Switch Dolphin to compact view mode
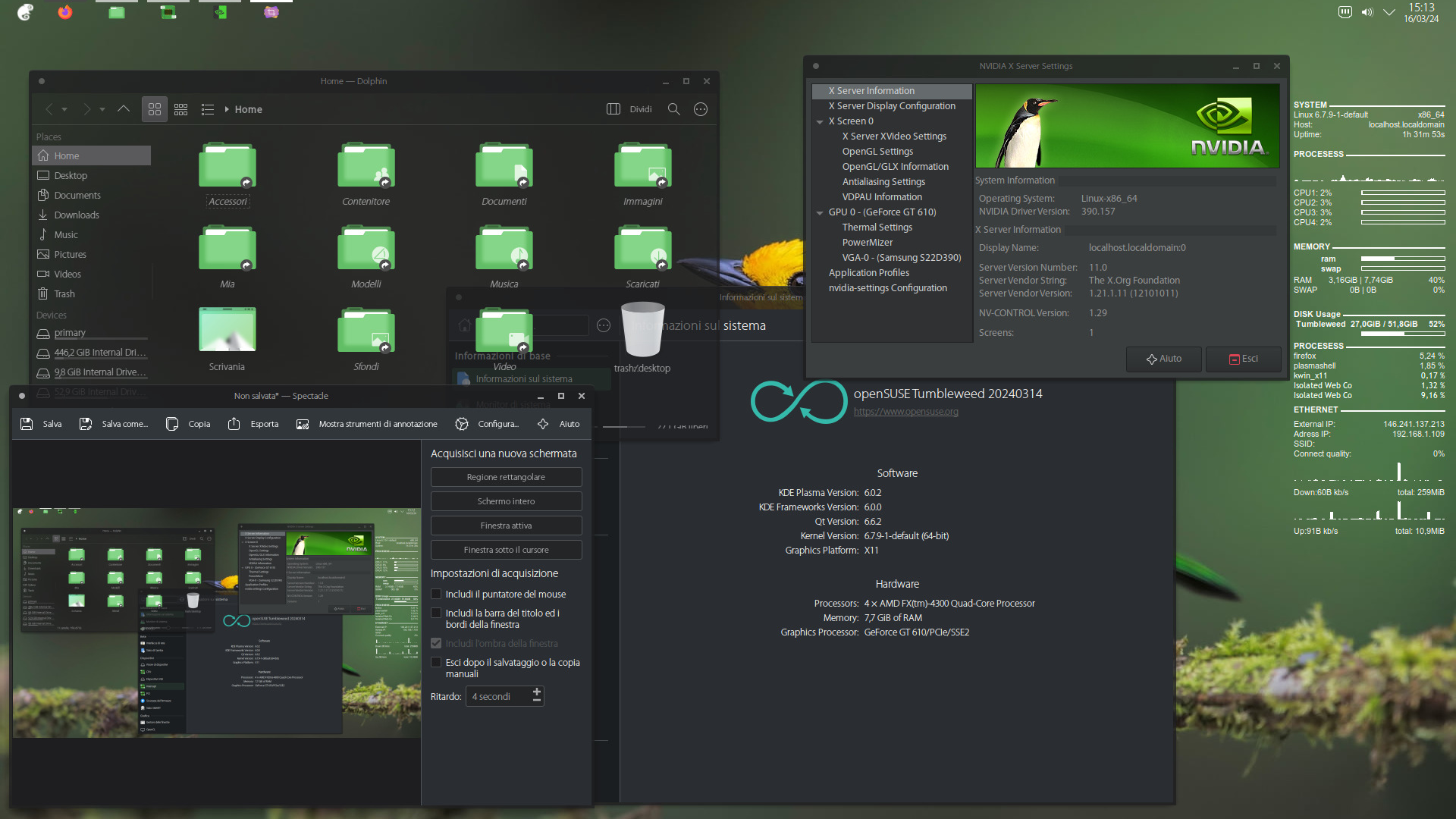This screenshot has width=1456, height=819. 180,109
